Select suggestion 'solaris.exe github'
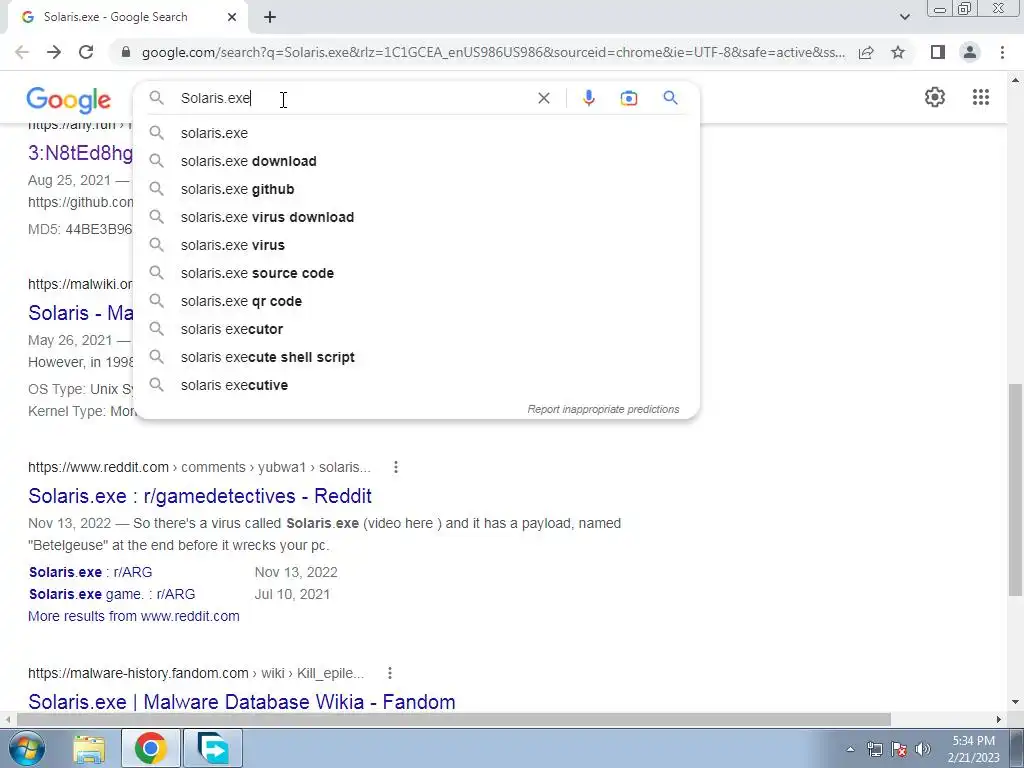The image size is (1024, 768). pos(416,189)
